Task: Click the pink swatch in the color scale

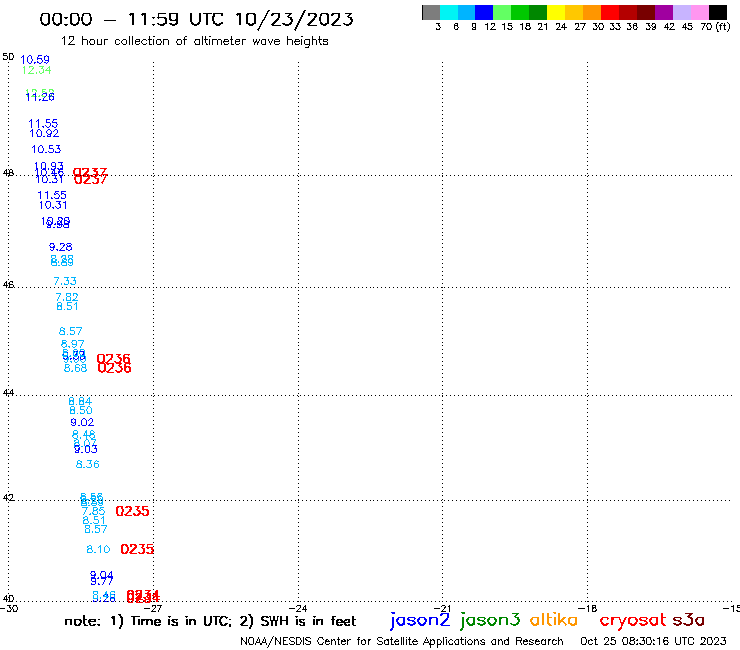Action: click(x=700, y=12)
